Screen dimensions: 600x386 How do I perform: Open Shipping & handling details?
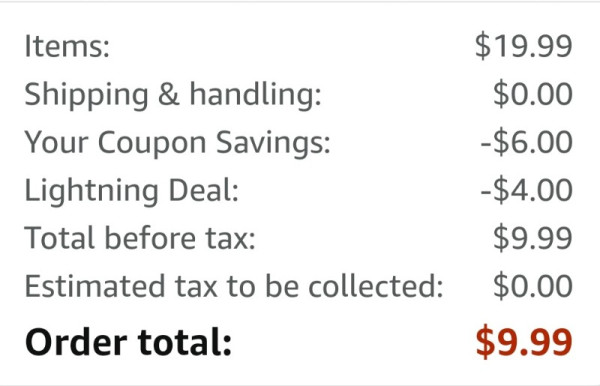tap(173, 94)
